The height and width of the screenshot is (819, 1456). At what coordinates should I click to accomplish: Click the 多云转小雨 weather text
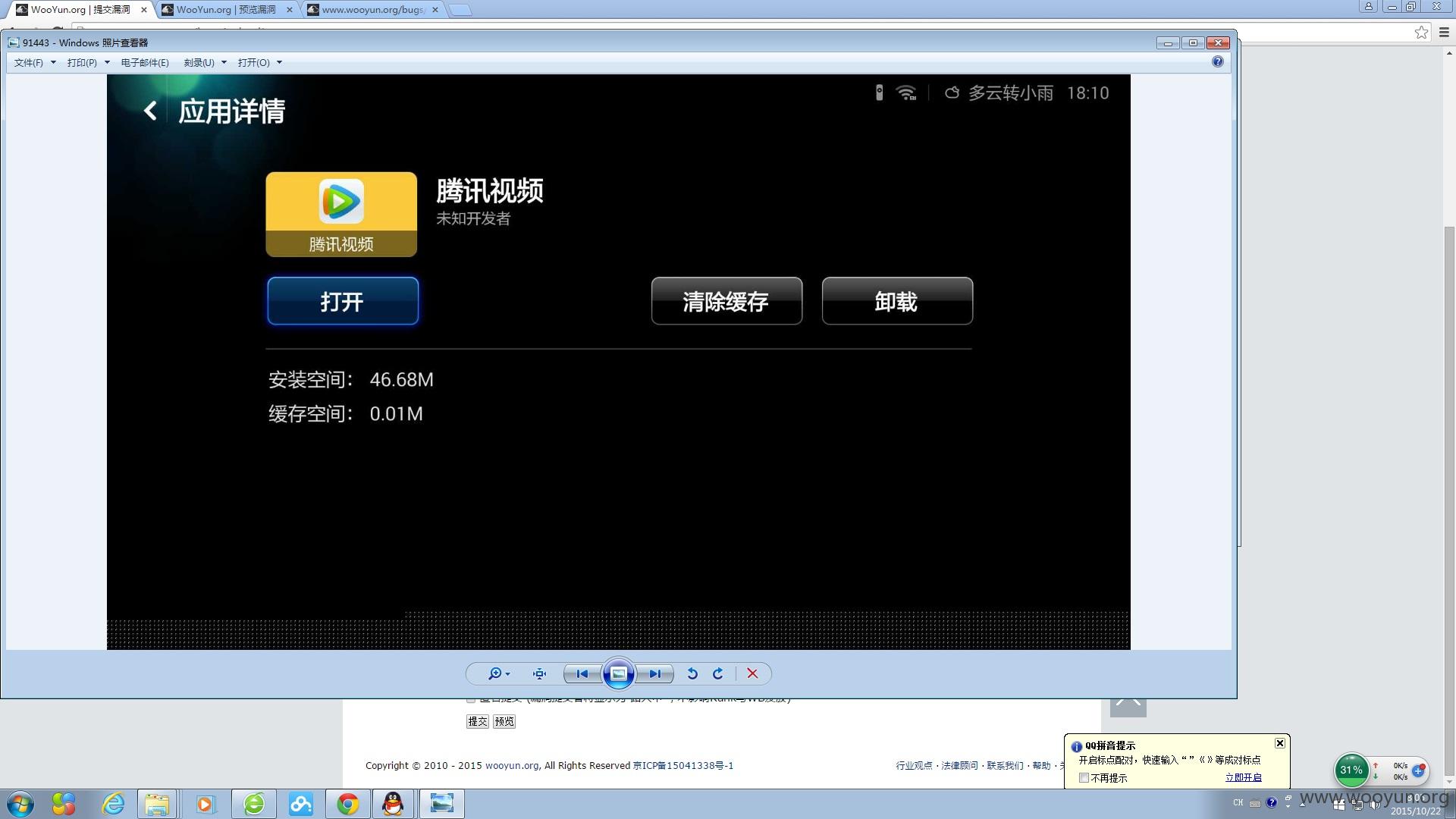coord(1011,93)
